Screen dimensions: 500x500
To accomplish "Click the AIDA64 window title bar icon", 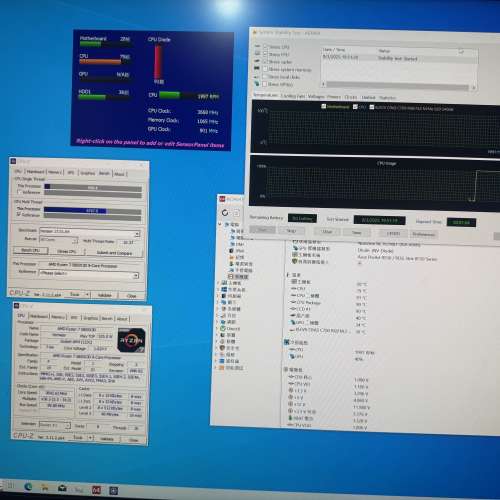I will pos(222,199).
